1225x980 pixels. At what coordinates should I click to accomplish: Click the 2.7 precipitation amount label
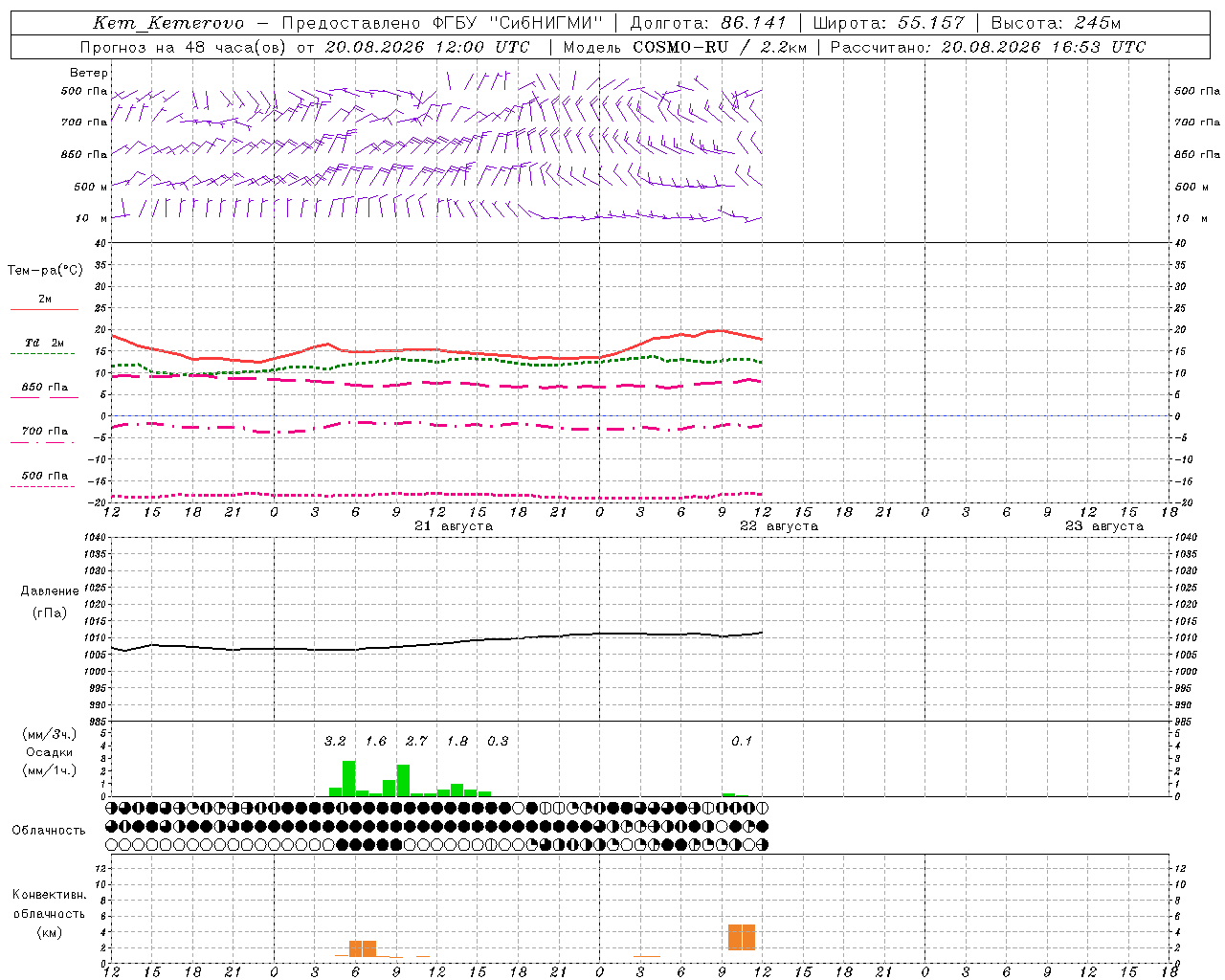coord(416,741)
